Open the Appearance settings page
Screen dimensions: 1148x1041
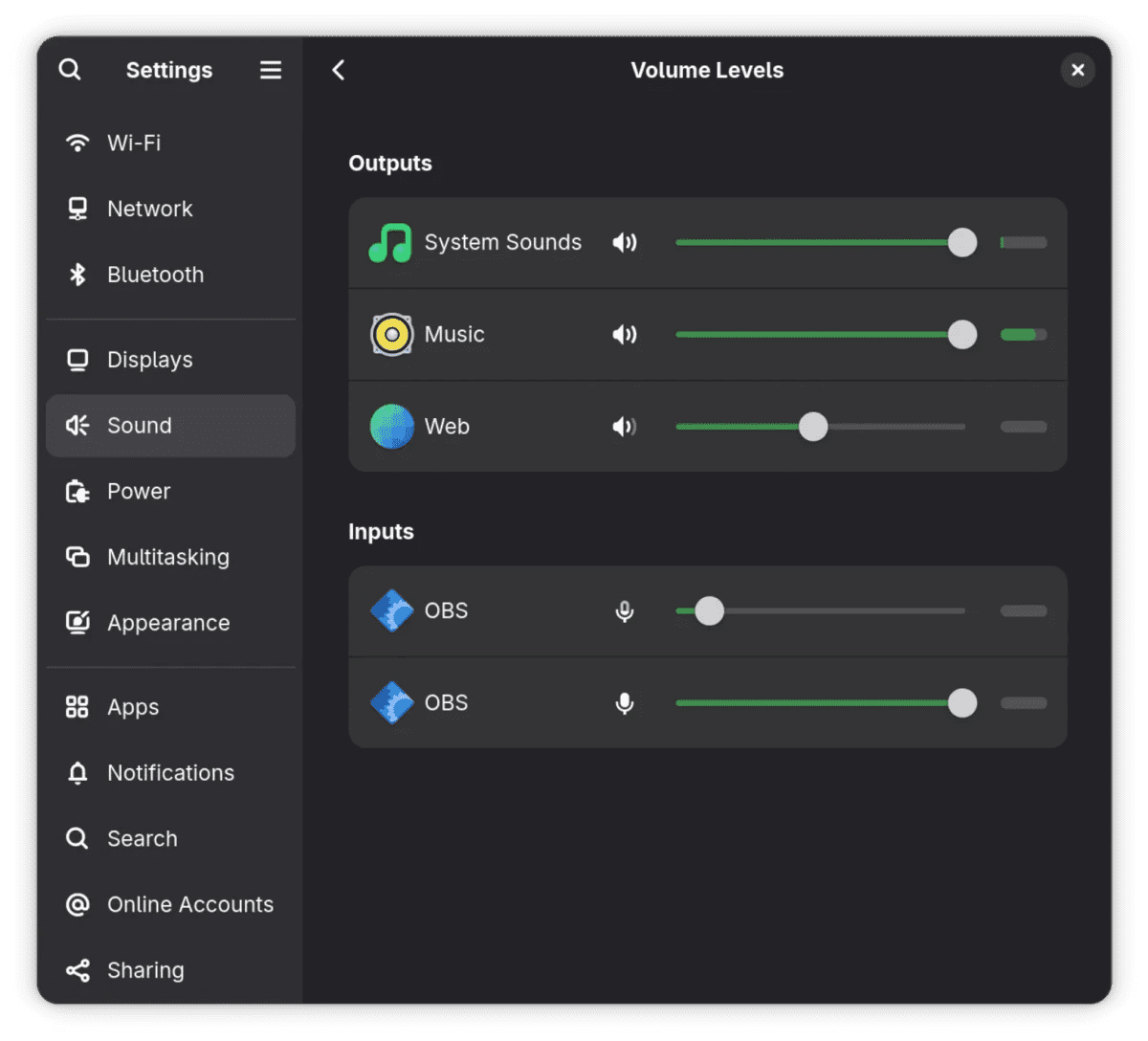(170, 623)
